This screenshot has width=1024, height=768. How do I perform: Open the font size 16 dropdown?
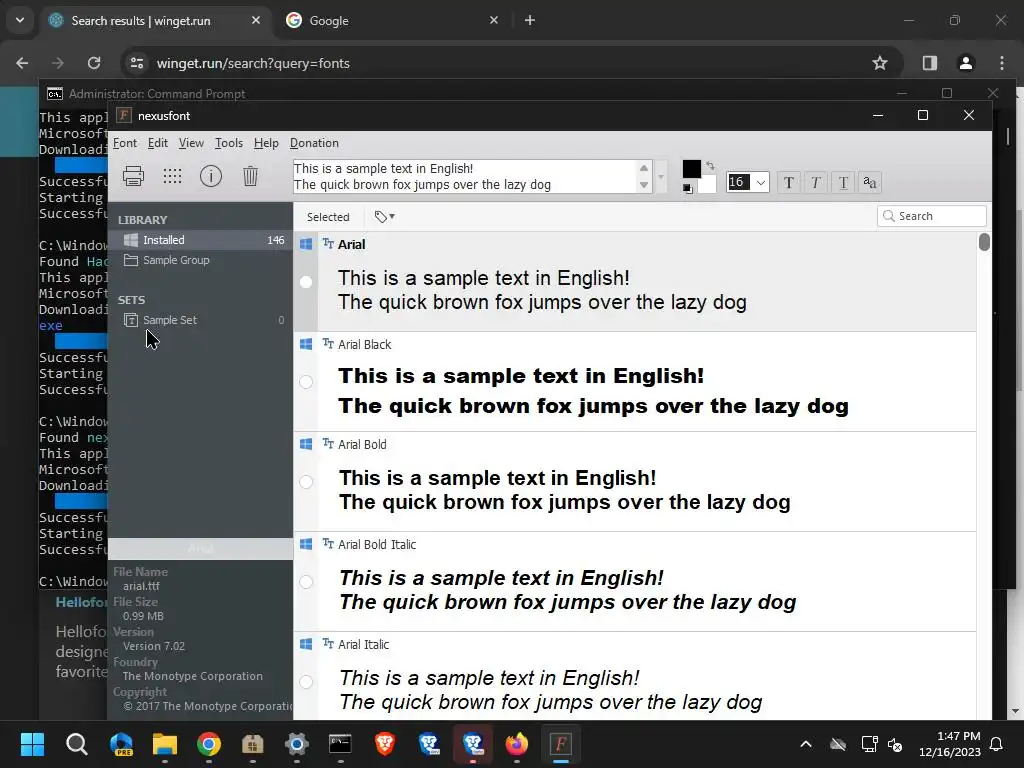(761, 182)
